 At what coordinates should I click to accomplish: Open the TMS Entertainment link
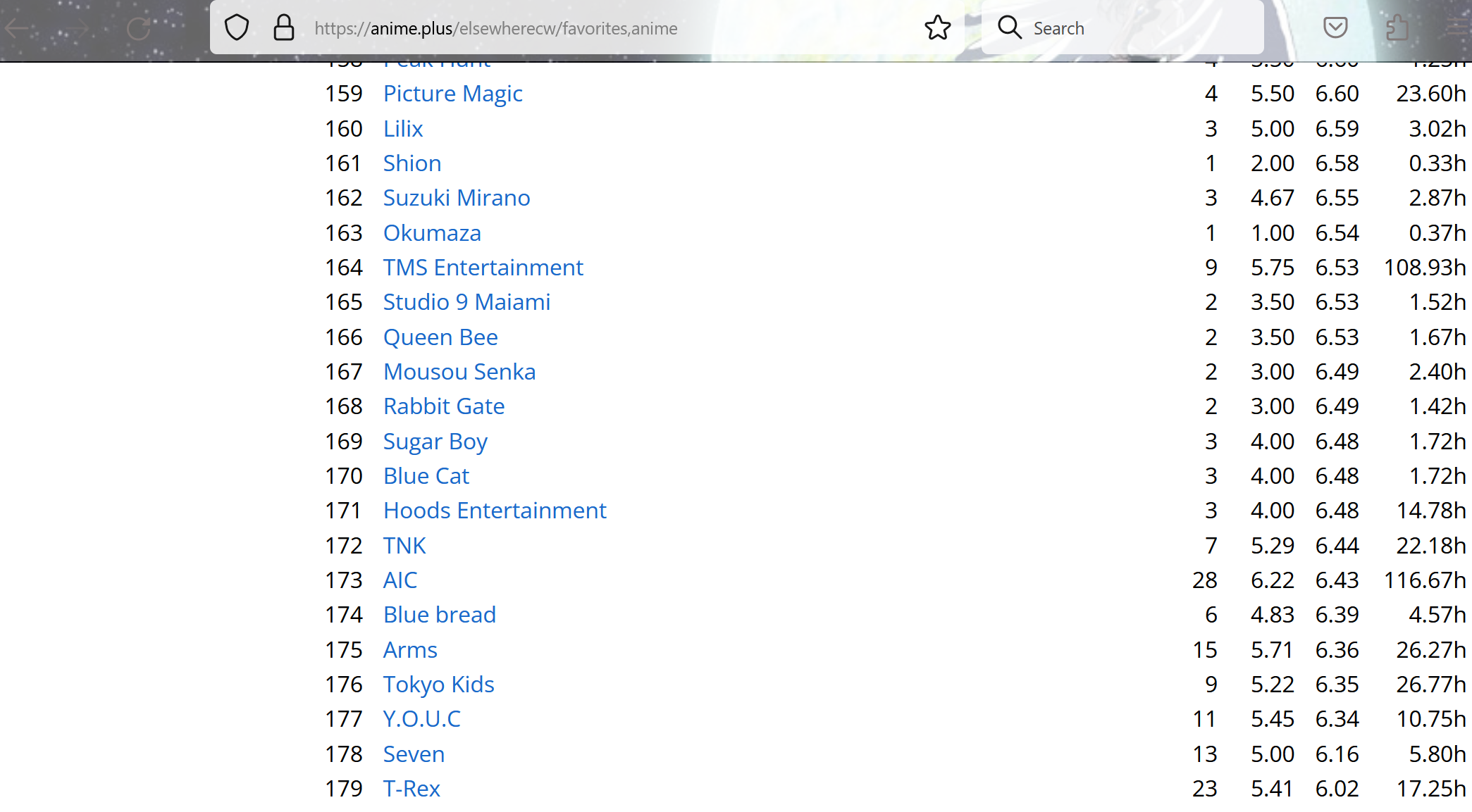pyautogui.click(x=483, y=268)
